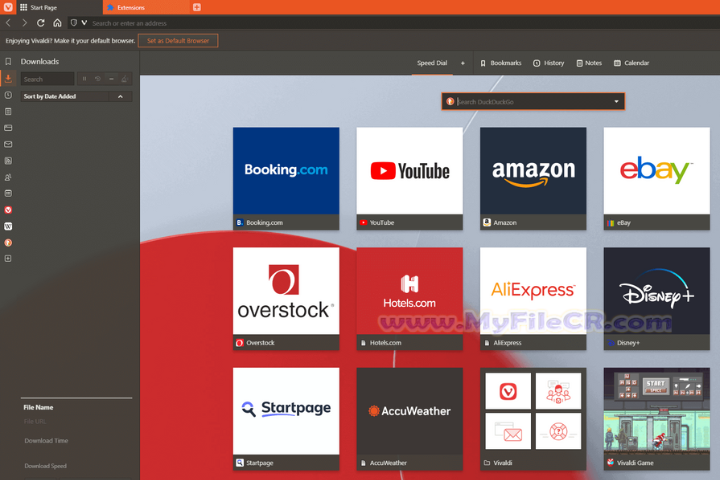720x480 pixels.
Task: Open the Bookmarks panel in sidebar
Action: 8,62
